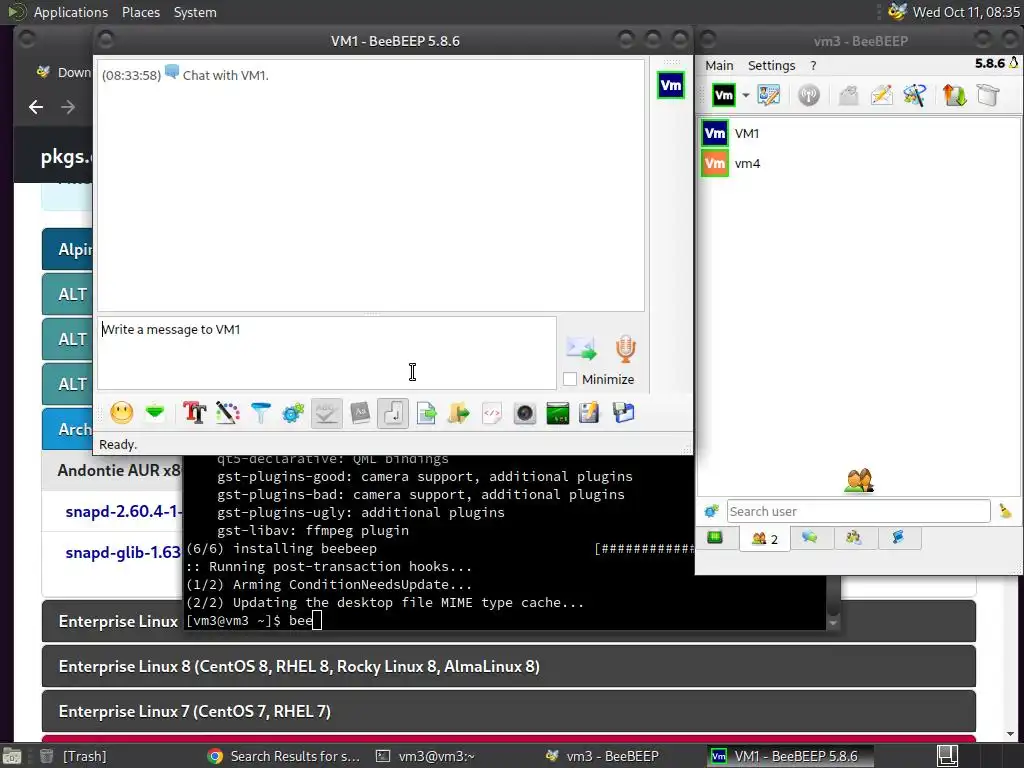
Task: Click the screenshot camera icon
Action: click(524, 413)
